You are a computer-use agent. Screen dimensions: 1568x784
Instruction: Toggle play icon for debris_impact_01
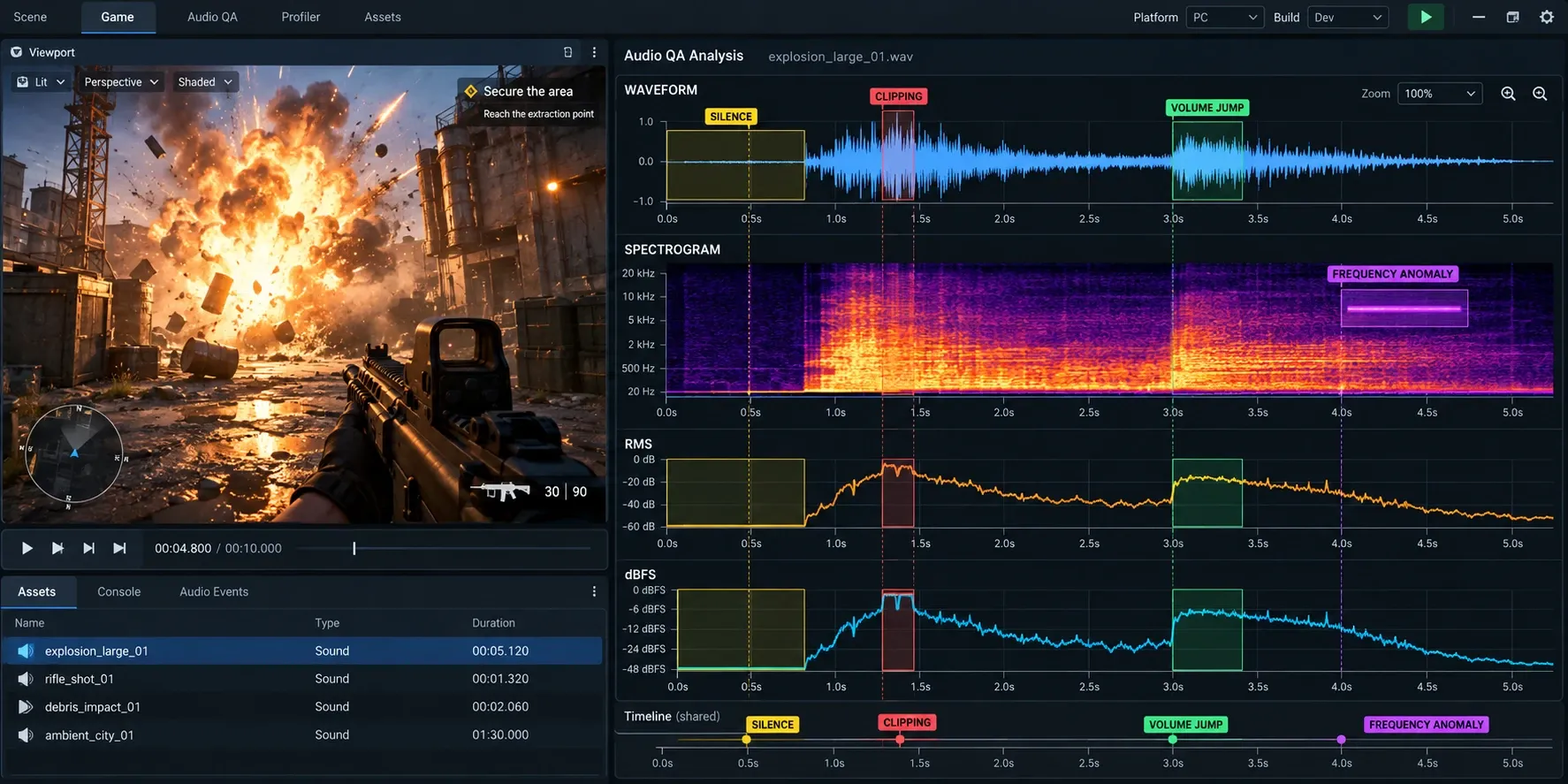click(26, 707)
